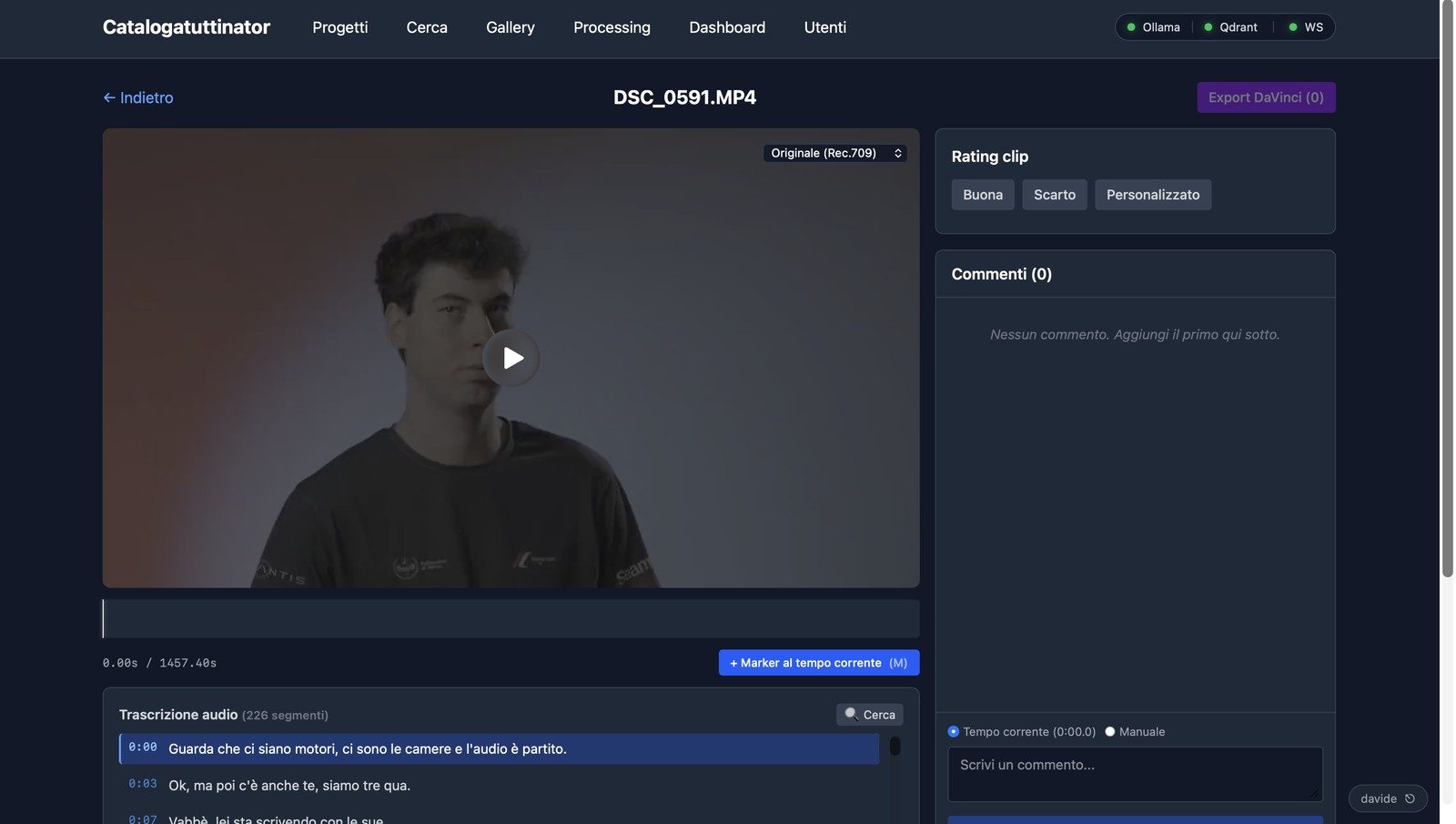Viewport: 1456px width, 824px height.
Task: Click the davide user badge
Action: click(x=1388, y=799)
